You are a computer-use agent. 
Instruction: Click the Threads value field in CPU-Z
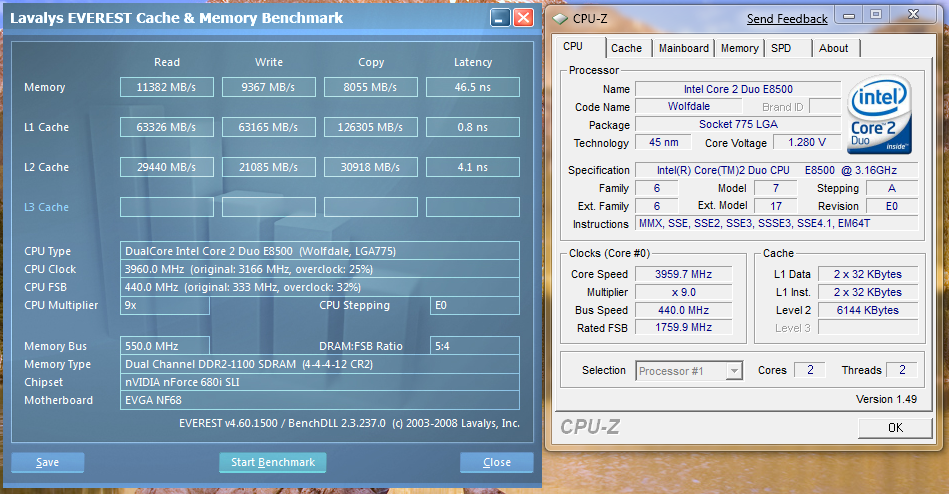(x=902, y=370)
